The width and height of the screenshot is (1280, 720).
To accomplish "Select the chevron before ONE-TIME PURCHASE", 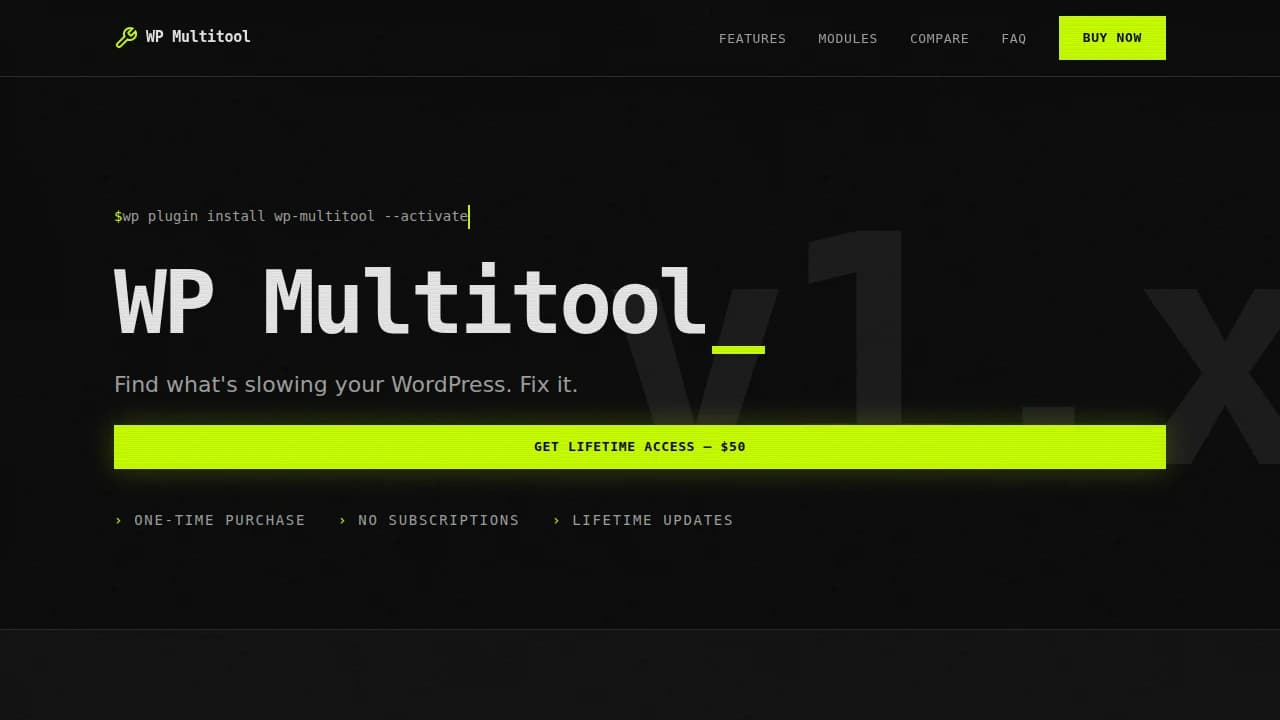I will coord(118,520).
